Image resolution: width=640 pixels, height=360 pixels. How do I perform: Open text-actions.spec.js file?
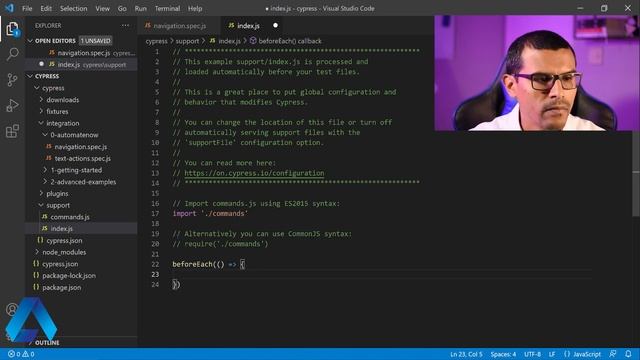point(82,158)
